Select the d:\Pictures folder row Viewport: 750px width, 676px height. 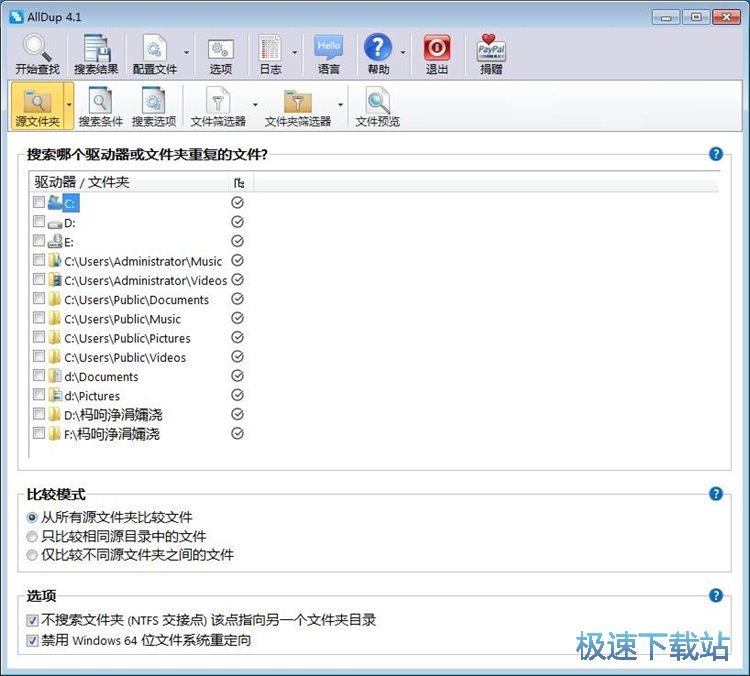pyautogui.click(x=92, y=396)
